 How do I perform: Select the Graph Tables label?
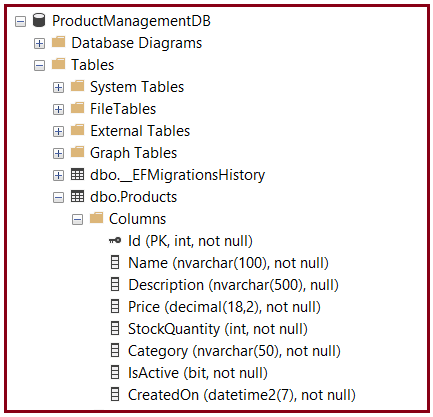[x=133, y=153]
